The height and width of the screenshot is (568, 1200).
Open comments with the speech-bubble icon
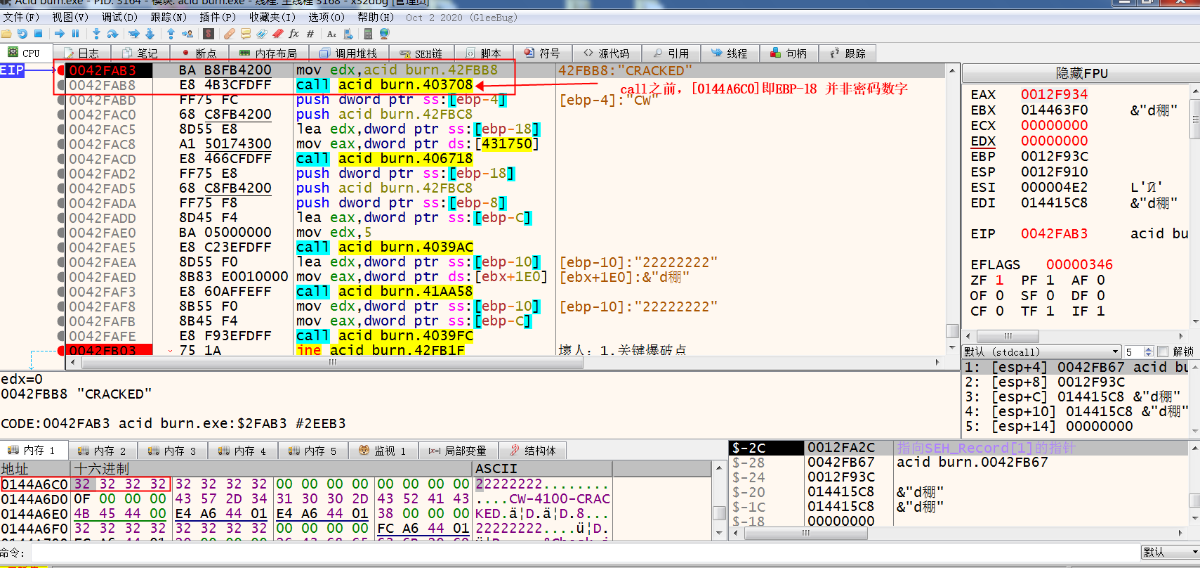click(x=246, y=34)
